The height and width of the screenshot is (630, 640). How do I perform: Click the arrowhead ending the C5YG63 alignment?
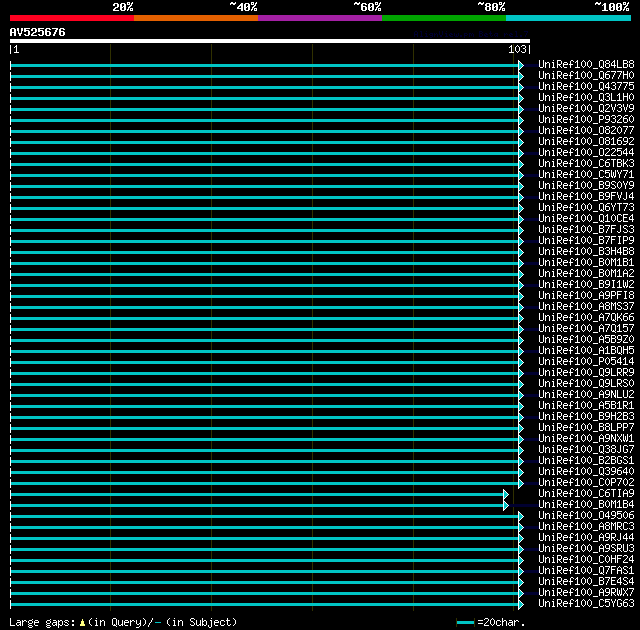coord(521,604)
